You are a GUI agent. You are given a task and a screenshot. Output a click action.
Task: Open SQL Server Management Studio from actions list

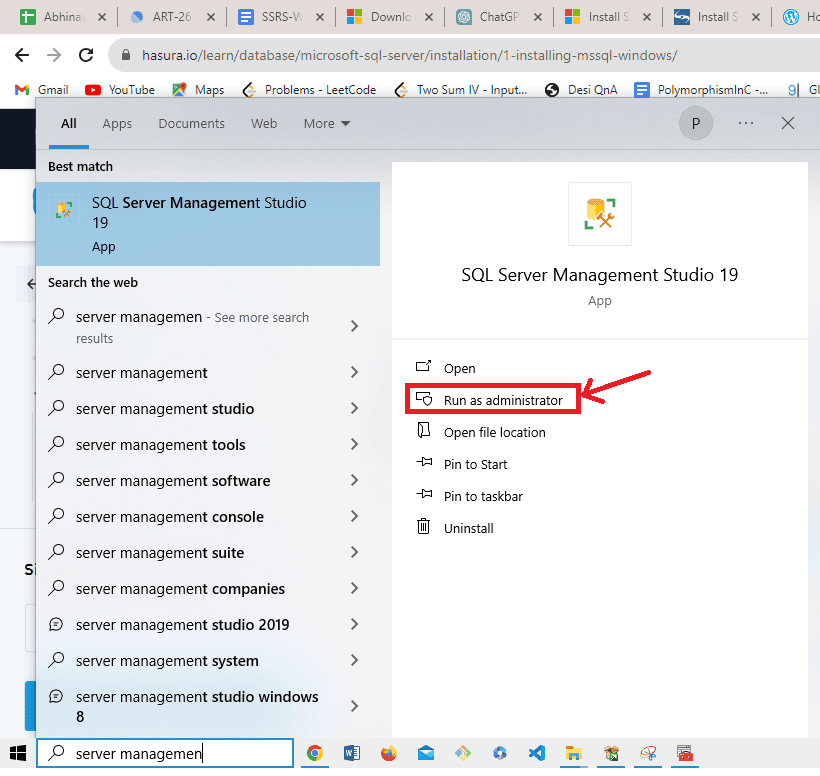coord(459,368)
